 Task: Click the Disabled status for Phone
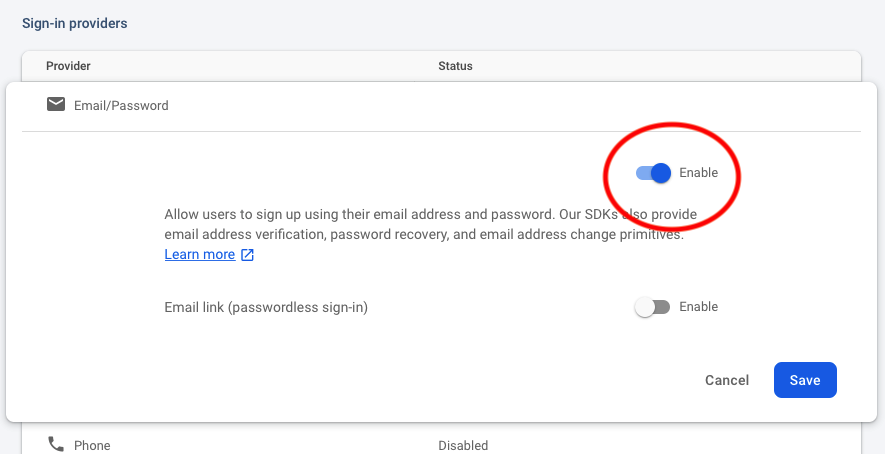point(463,445)
